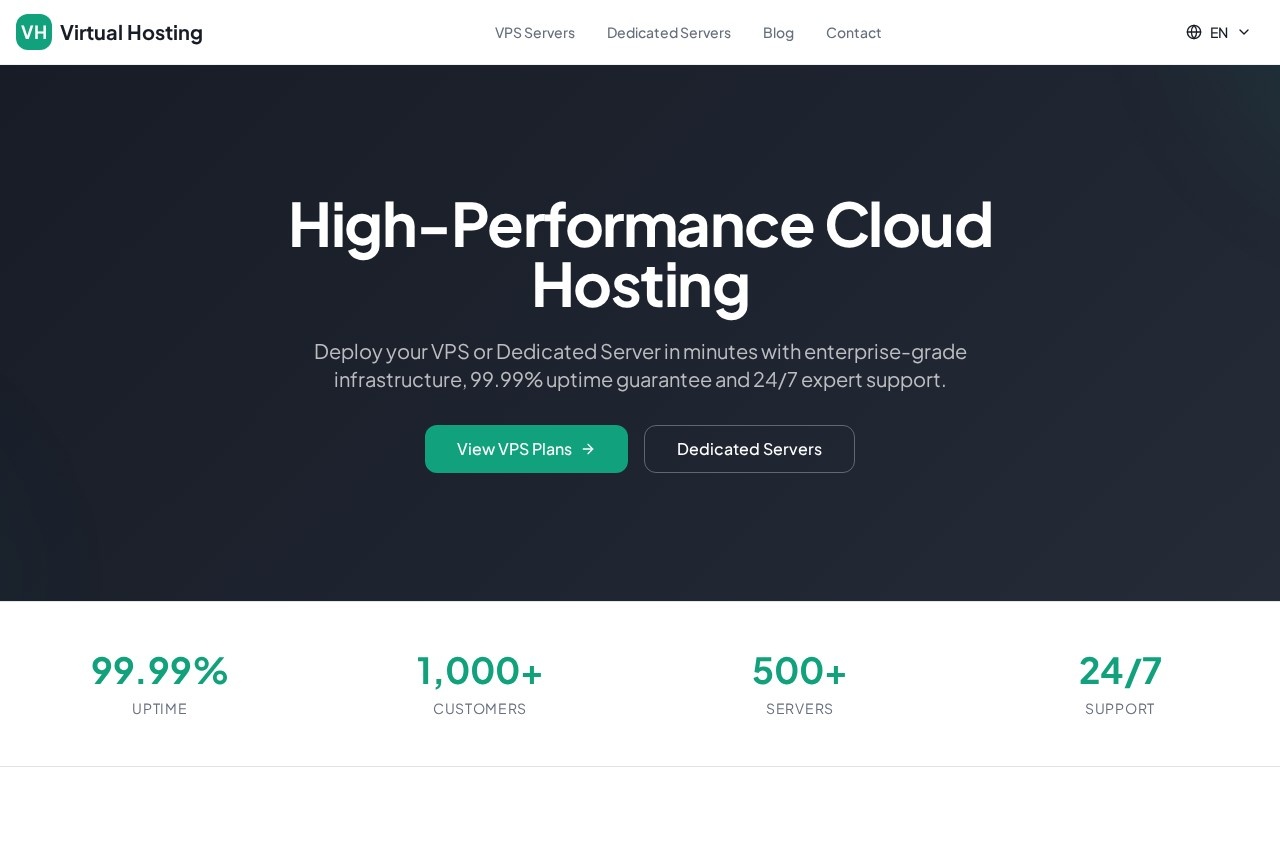The width and height of the screenshot is (1280, 853).
Task: Open the globe language icon
Action: [1194, 32]
